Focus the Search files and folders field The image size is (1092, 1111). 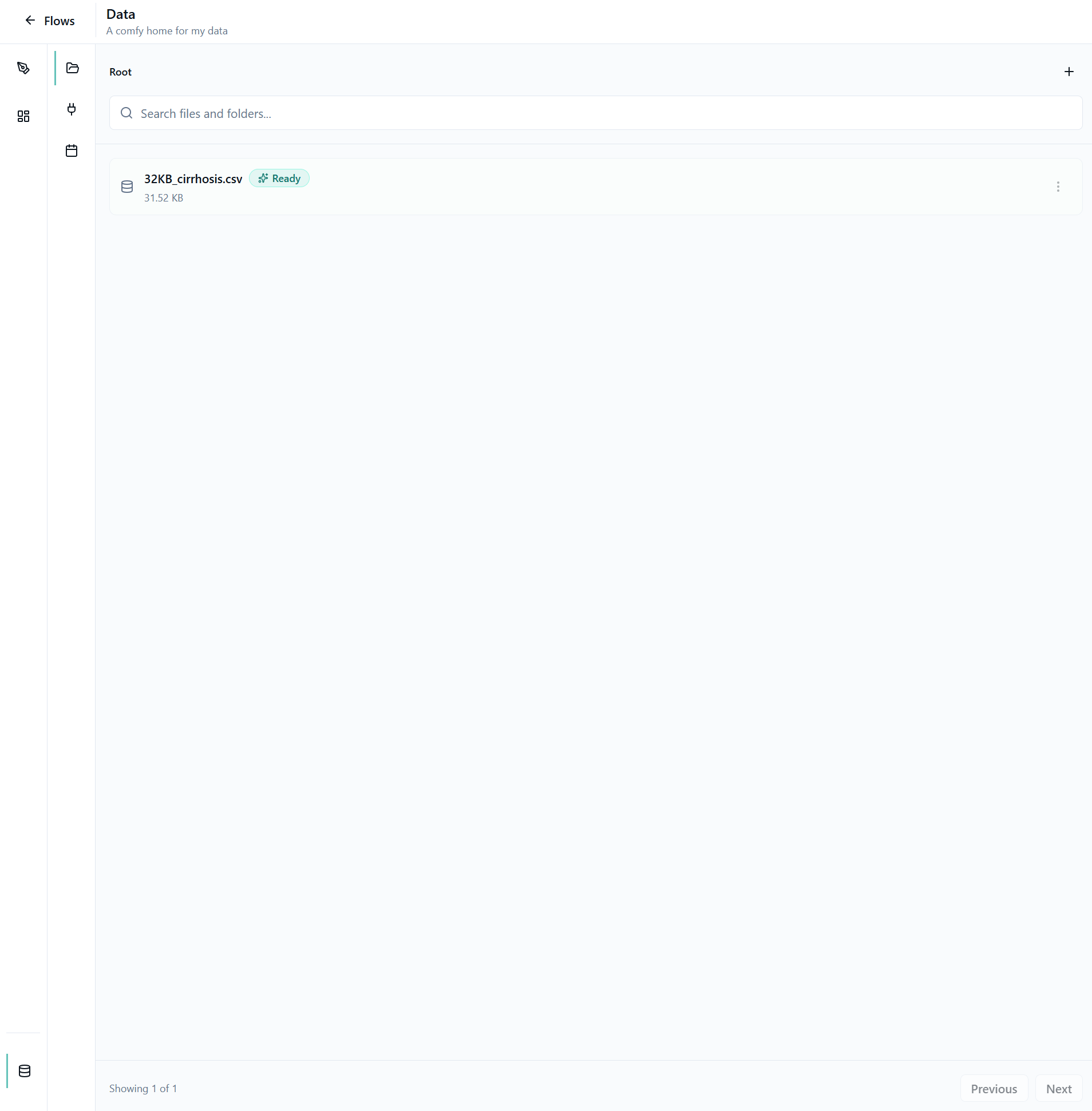[x=595, y=113]
